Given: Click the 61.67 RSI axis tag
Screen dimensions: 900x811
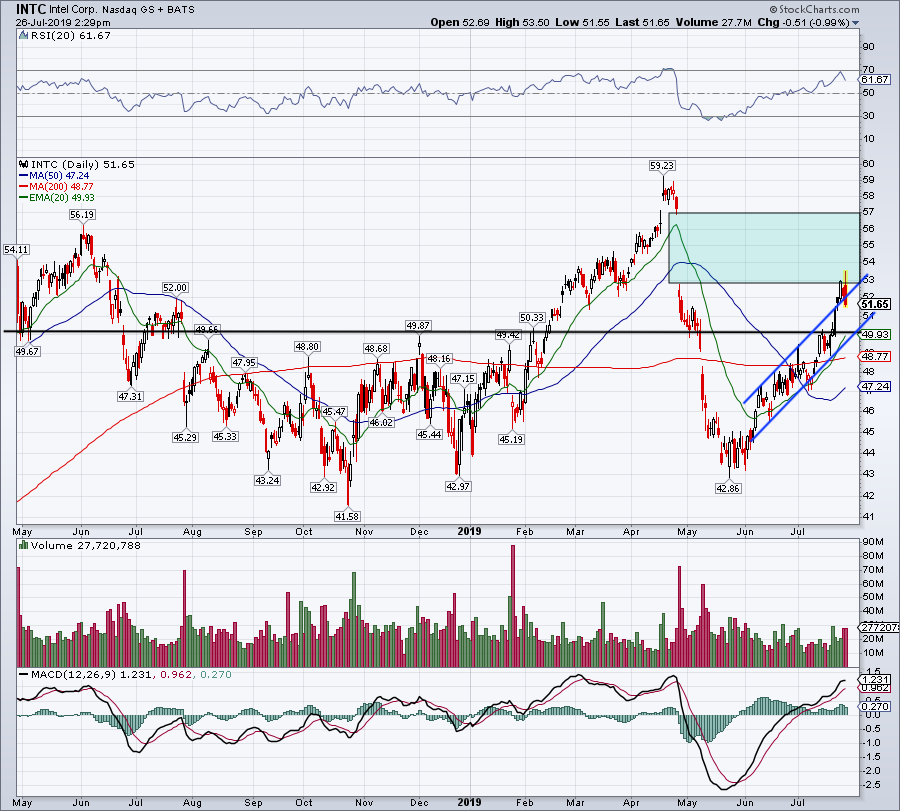Looking at the screenshot, I should pyautogui.click(x=876, y=80).
